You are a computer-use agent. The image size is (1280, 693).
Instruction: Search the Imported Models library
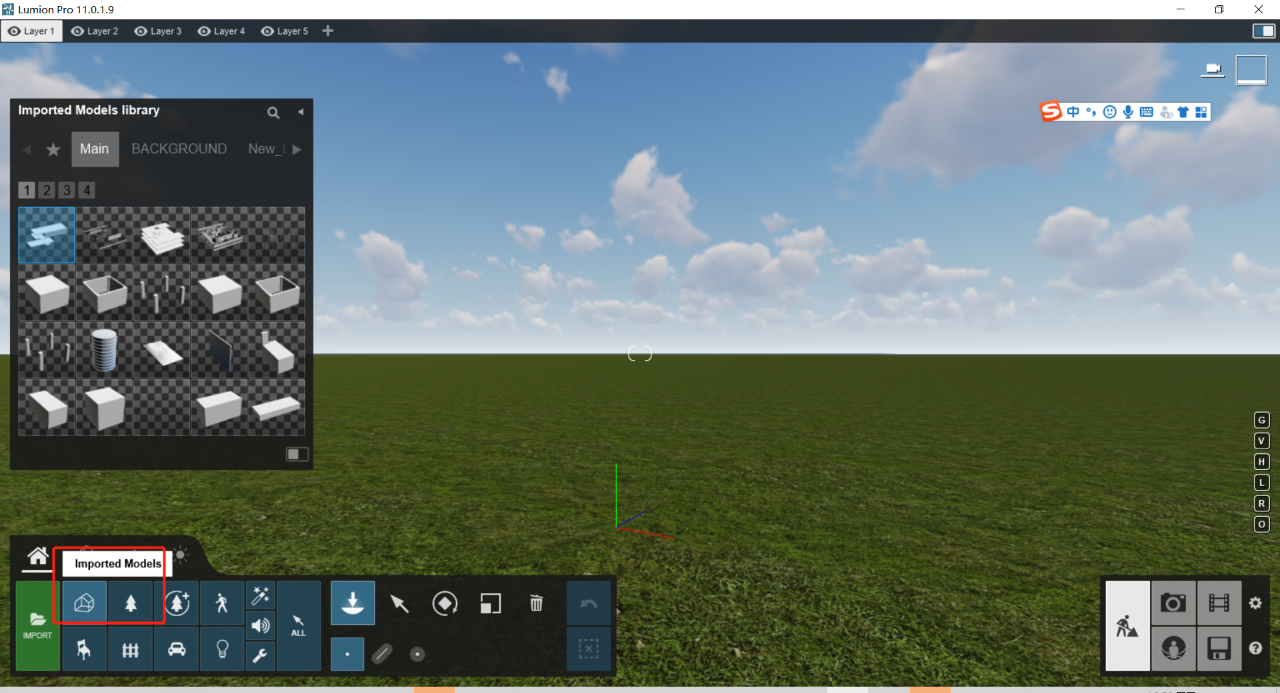point(273,112)
